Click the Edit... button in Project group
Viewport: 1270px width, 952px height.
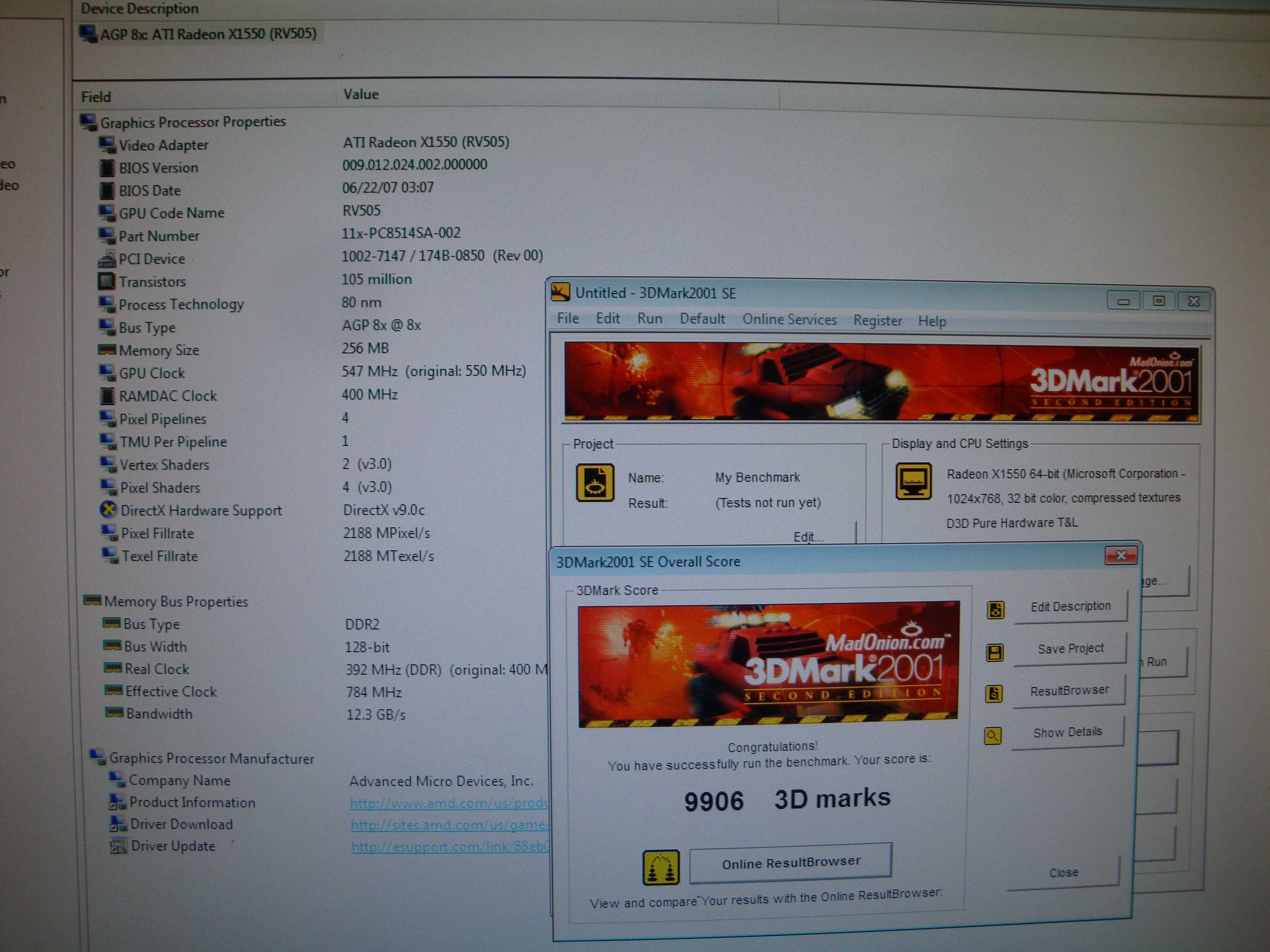click(x=808, y=537)
